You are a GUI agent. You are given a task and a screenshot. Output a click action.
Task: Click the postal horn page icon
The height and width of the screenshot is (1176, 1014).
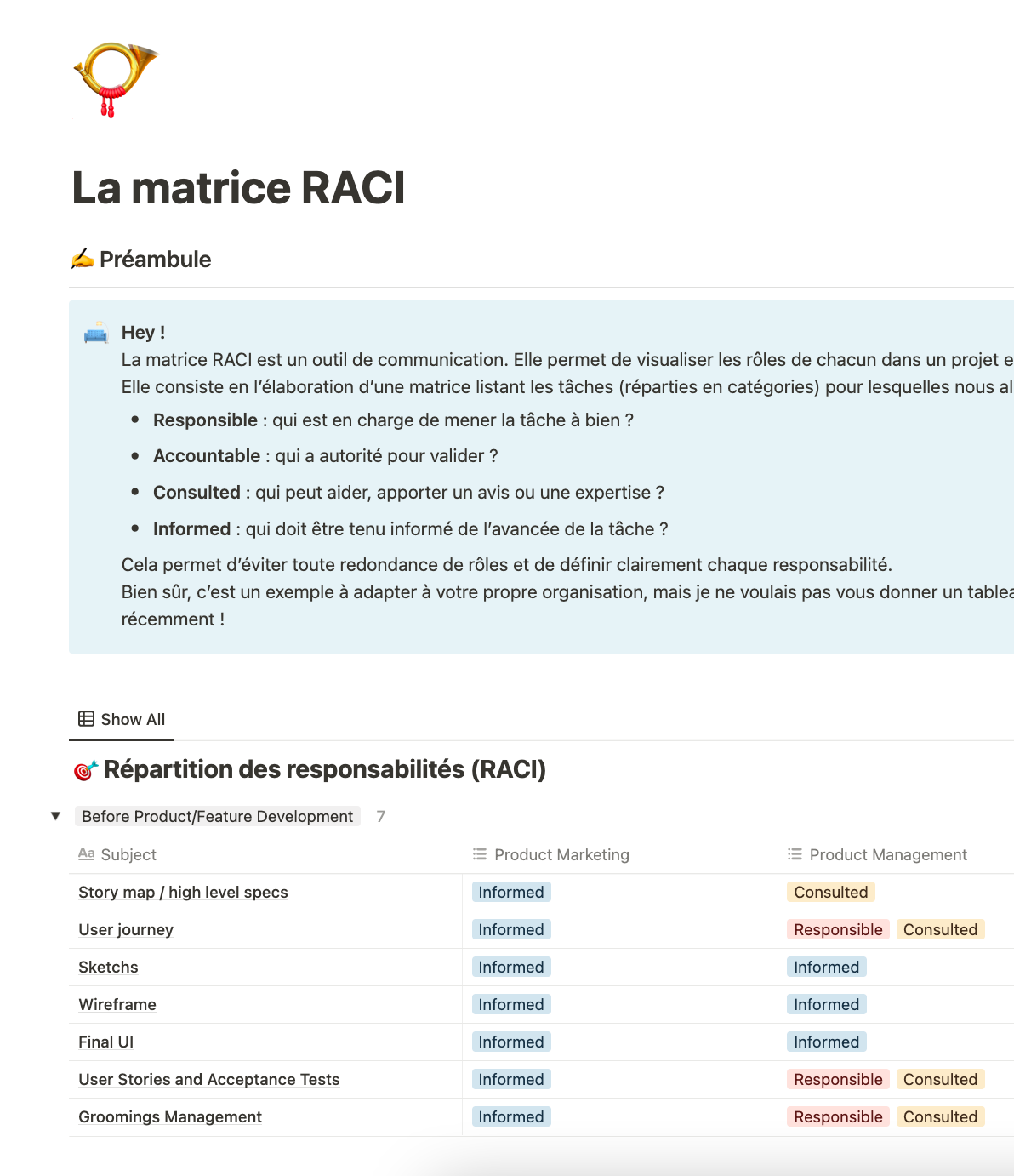tap(115, 79)
